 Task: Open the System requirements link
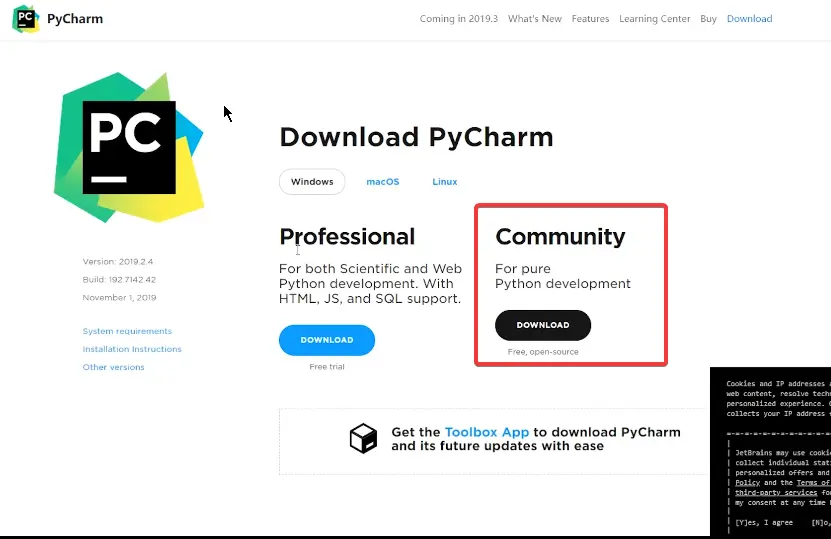(x=127, y=331)
